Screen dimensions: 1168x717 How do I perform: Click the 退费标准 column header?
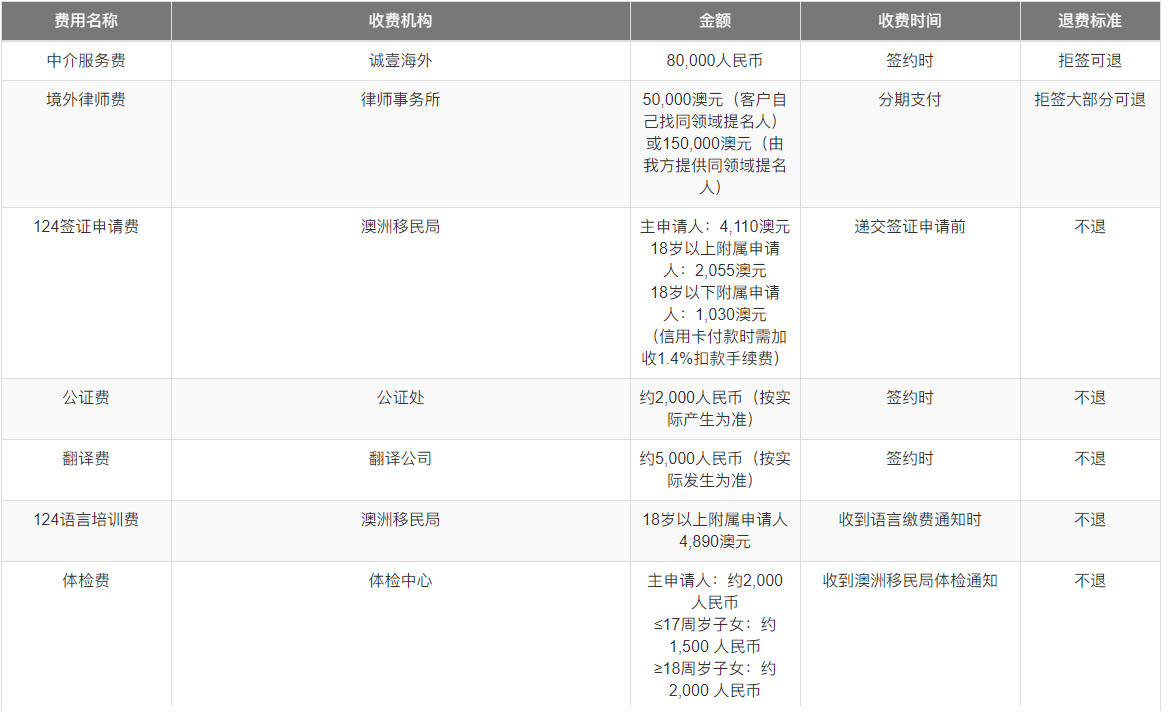point(1090,21)
